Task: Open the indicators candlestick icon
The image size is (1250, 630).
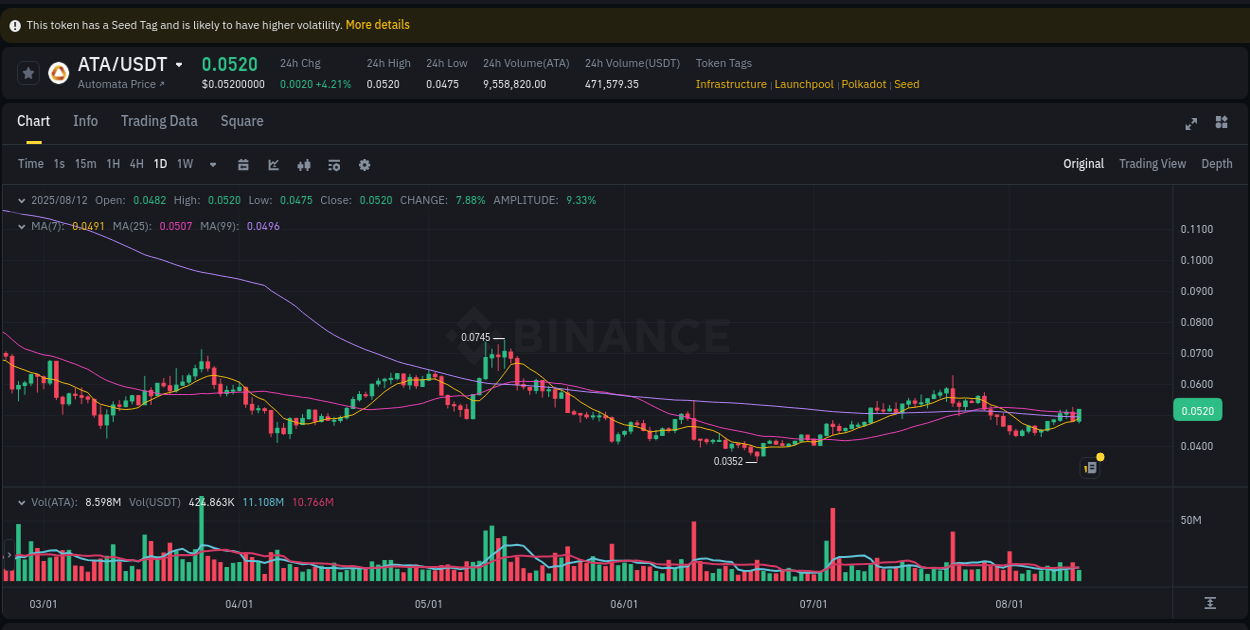Action: tap(304, 164)
